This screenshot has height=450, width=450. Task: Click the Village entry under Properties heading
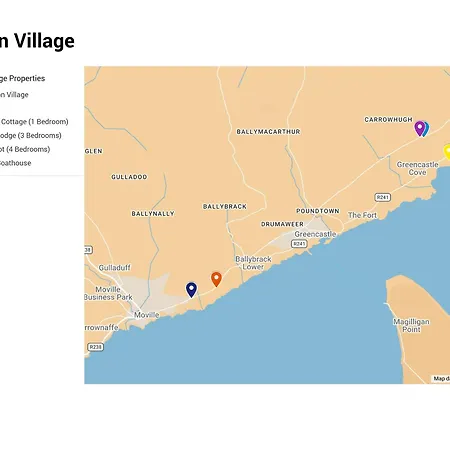click(14, 95)
